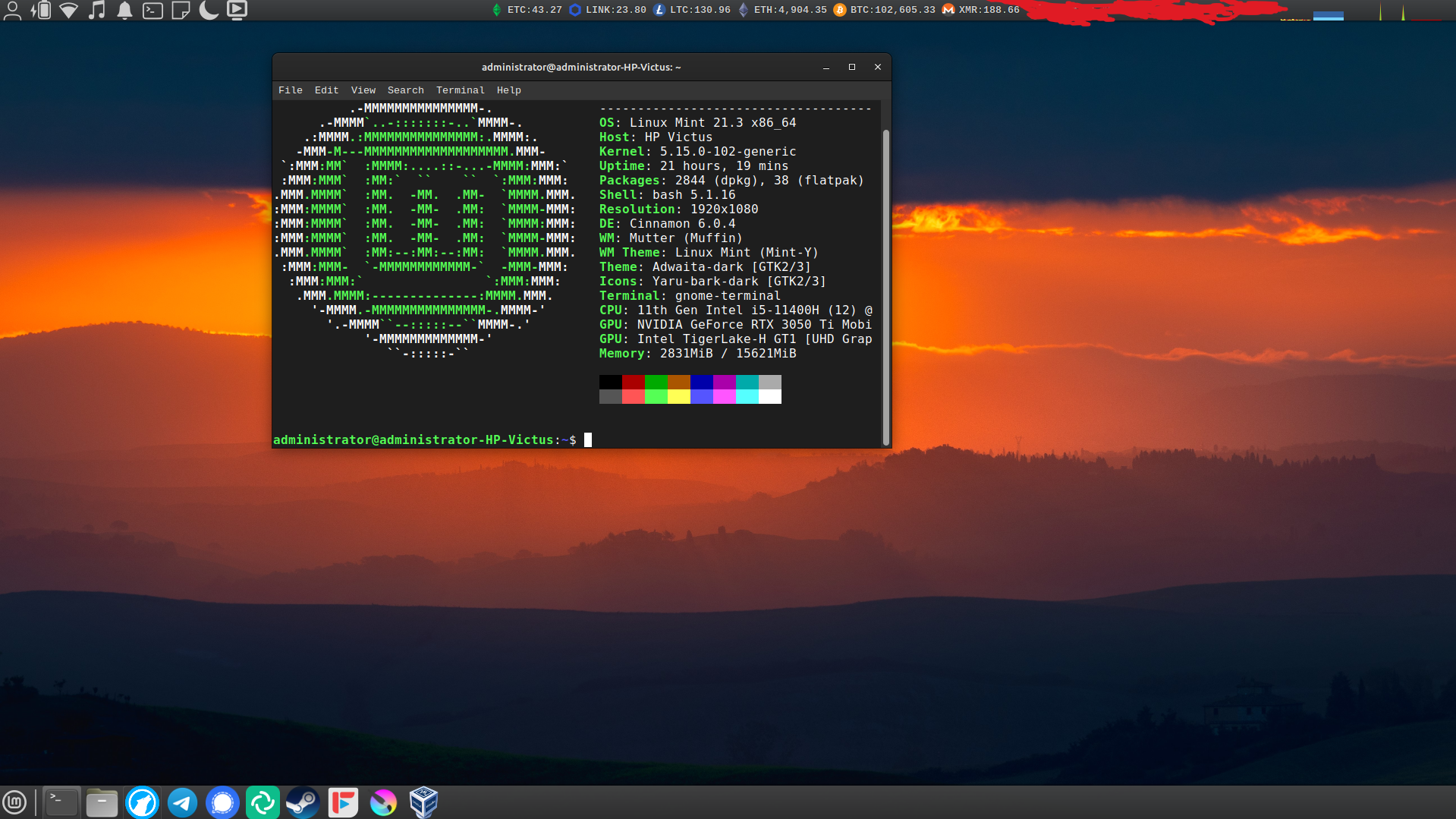
Task: Launch Steam from the taskbar
Action: point(303,802)
